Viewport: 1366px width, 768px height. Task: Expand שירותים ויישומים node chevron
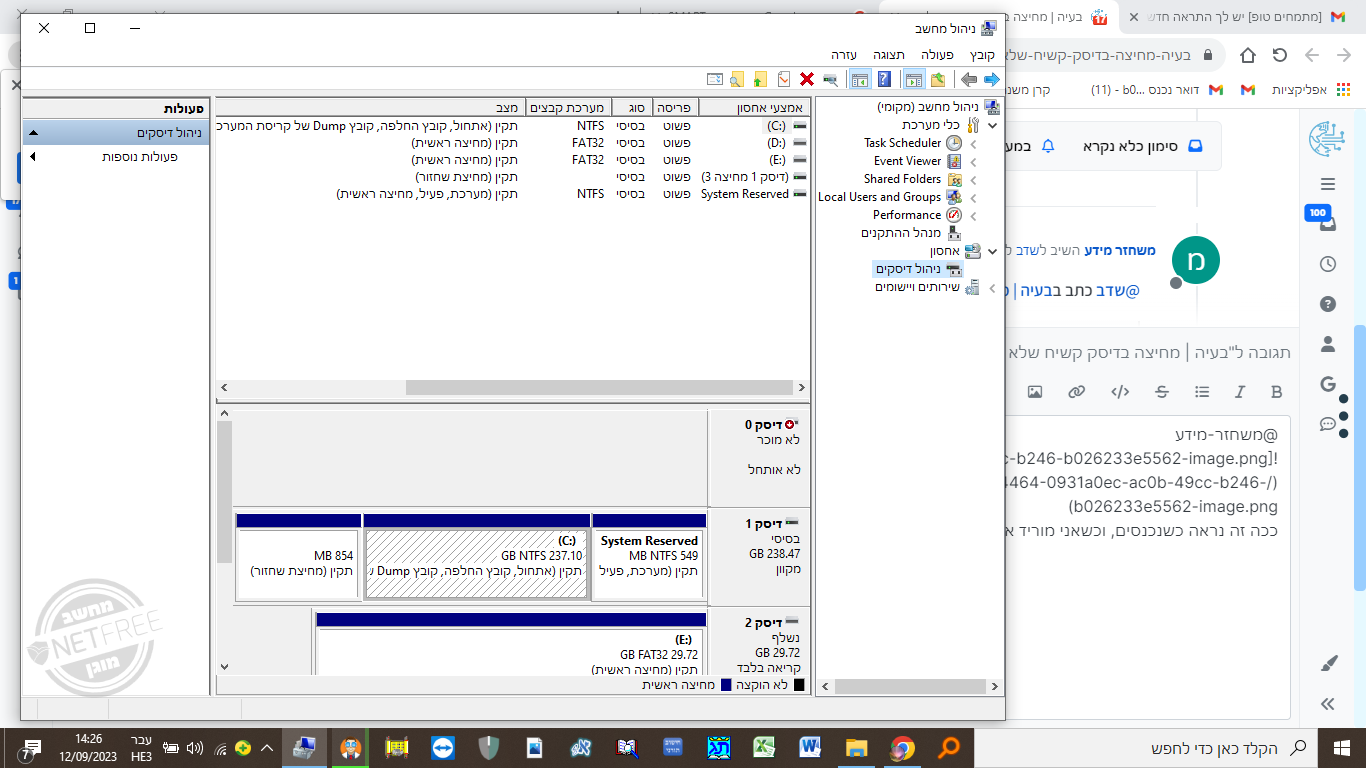[x=992, y=288]
